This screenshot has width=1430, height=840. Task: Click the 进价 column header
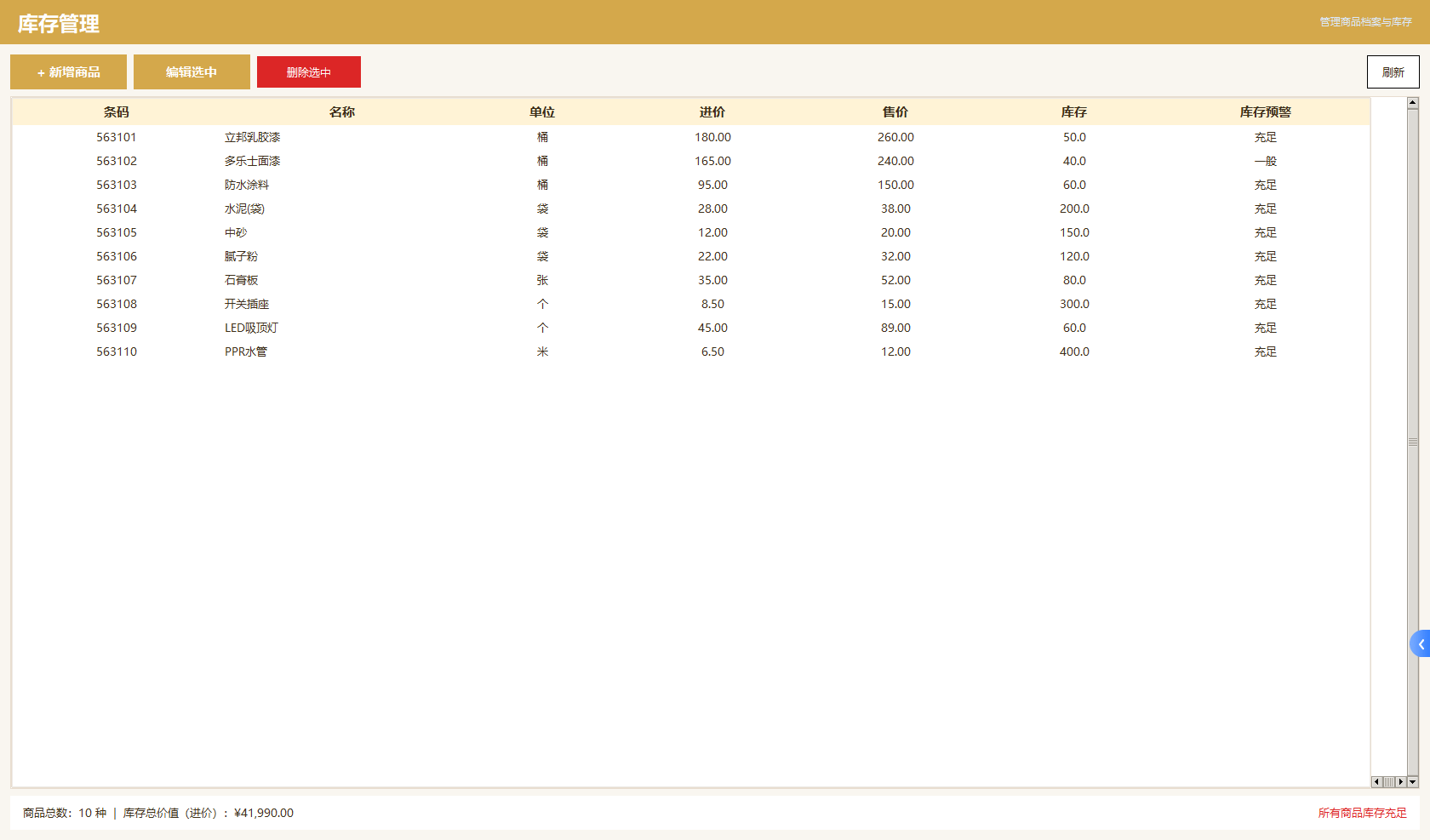[712, 112]
